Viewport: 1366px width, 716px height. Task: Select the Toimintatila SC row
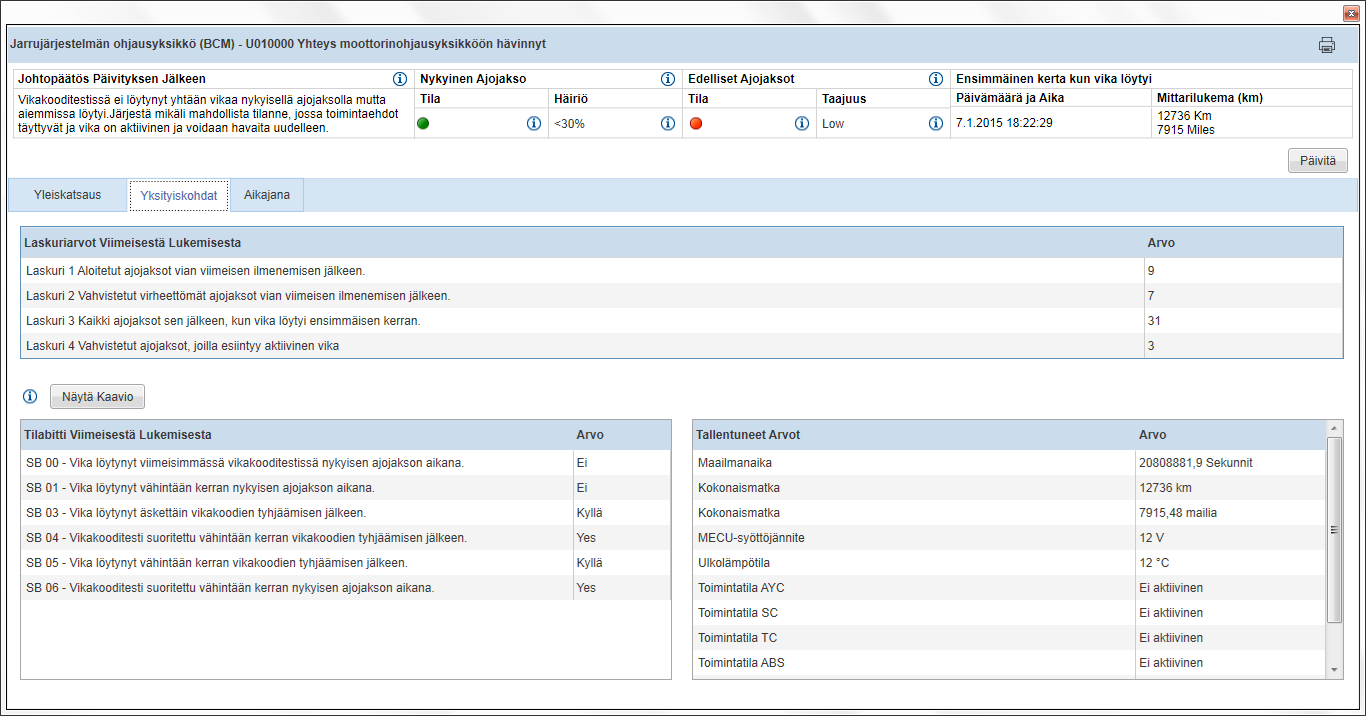(x=1009, y=613)
